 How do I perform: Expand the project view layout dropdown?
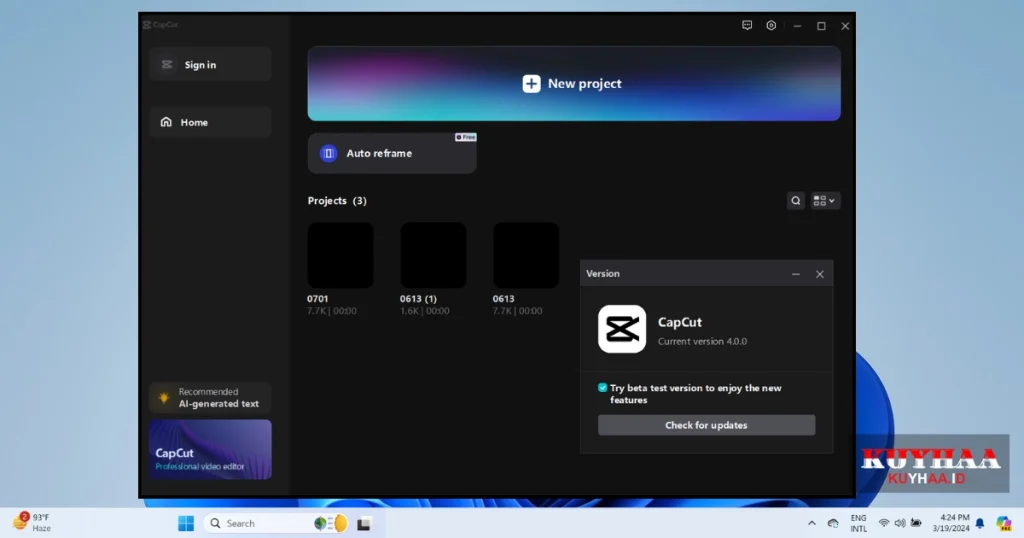point(825,201)
